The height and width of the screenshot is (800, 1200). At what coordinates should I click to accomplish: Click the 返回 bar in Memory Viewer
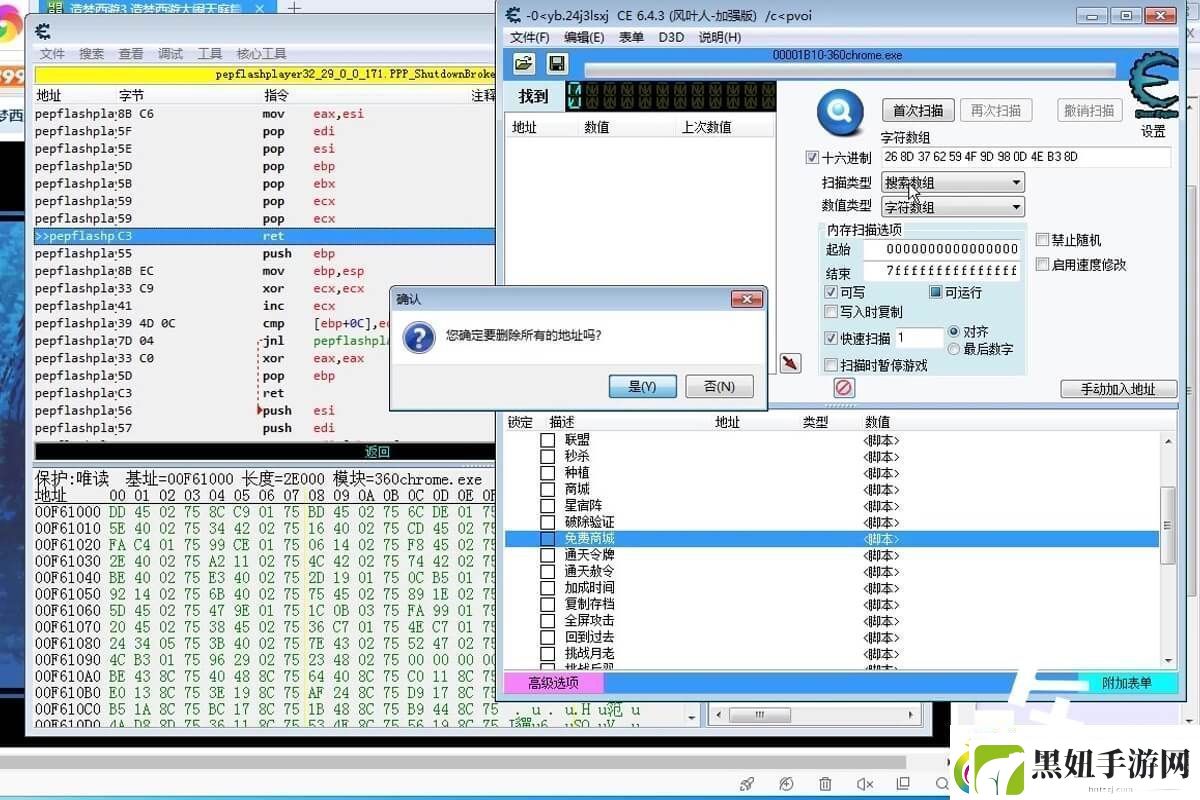[x=265, y=452]
